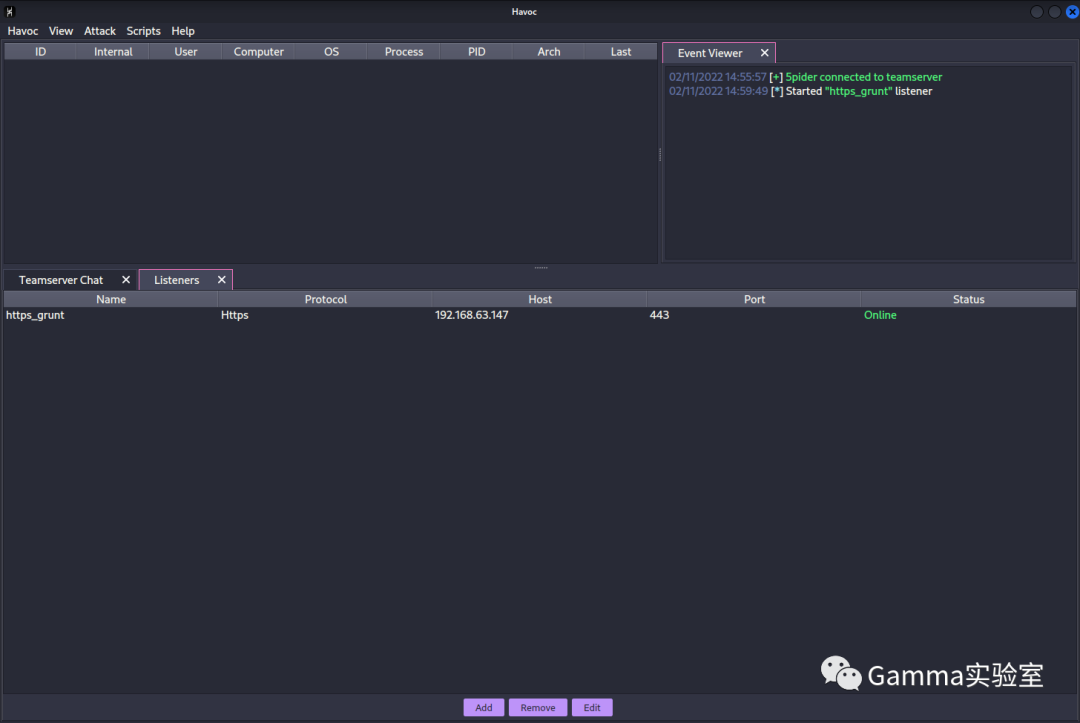Click the Havoc app icon in title bar
The height and width of the screenshot is (723, 1080).
(x=10, y=12)
